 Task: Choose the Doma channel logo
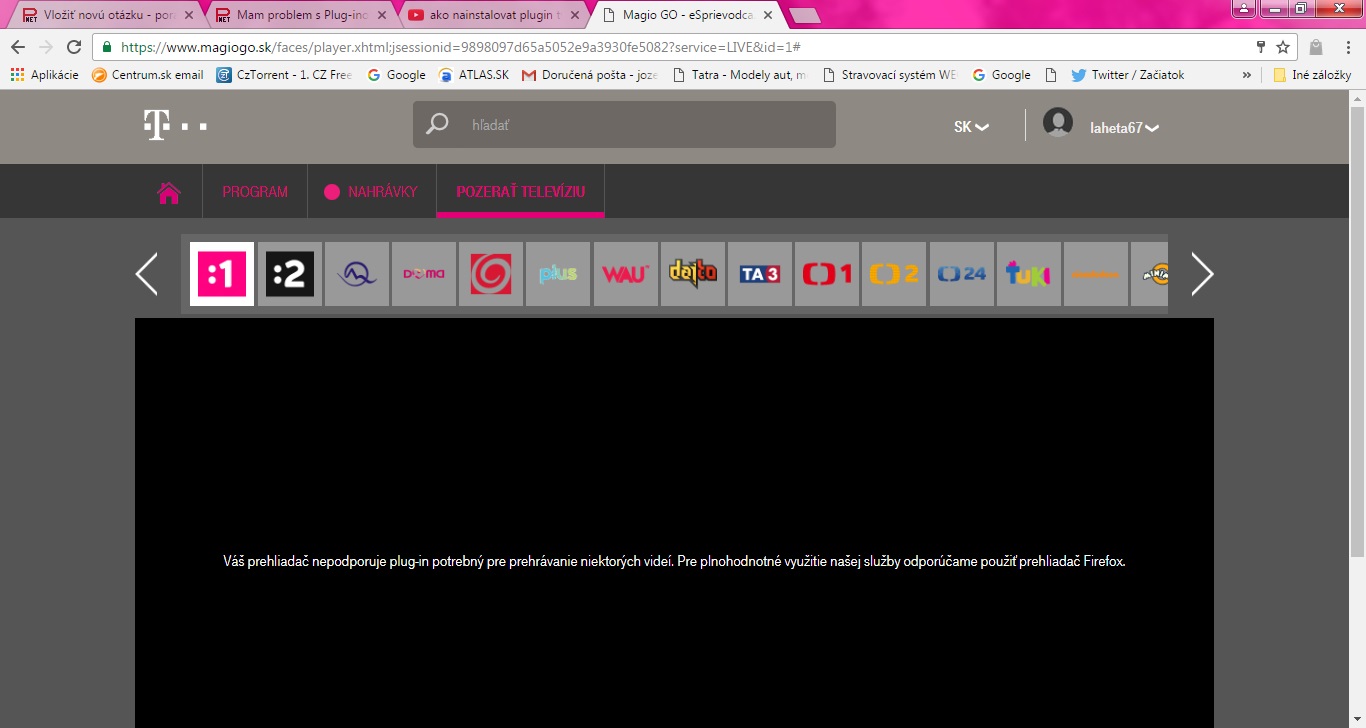click(423, 274)
